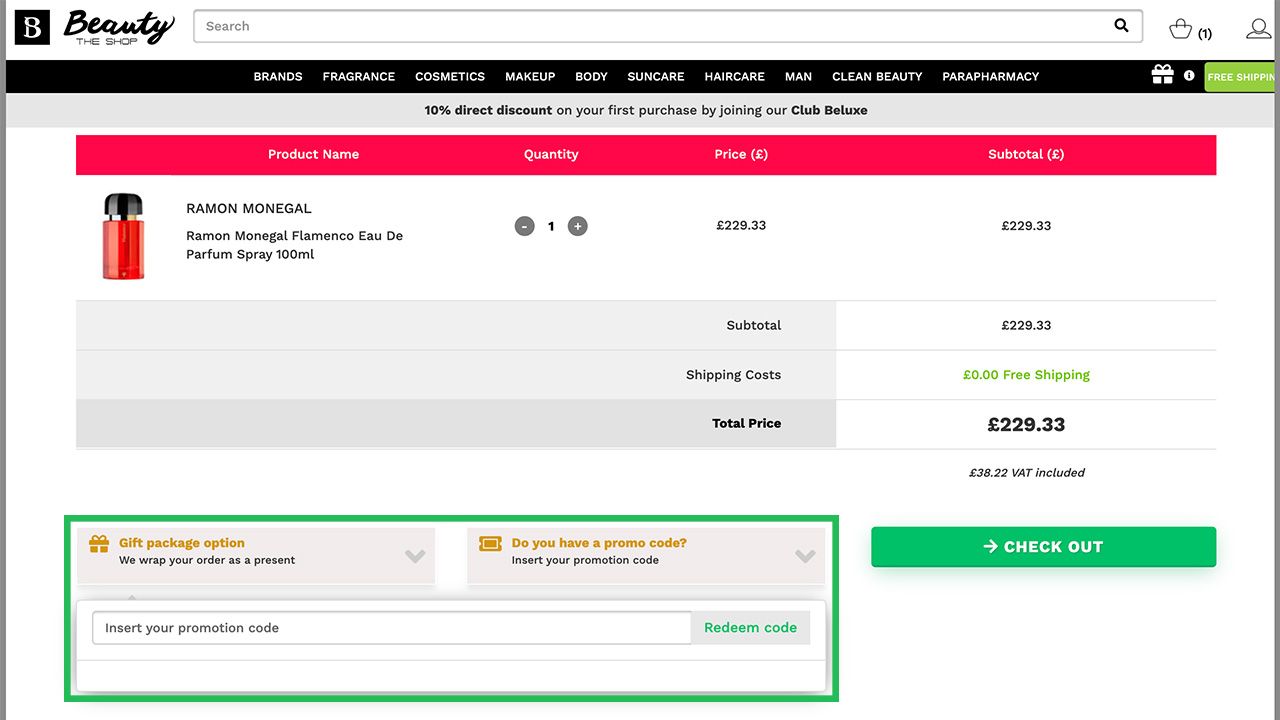Screen dimensions: 1280x720
Task: Click the Total Price amount £229.33
Action: 1026,424
